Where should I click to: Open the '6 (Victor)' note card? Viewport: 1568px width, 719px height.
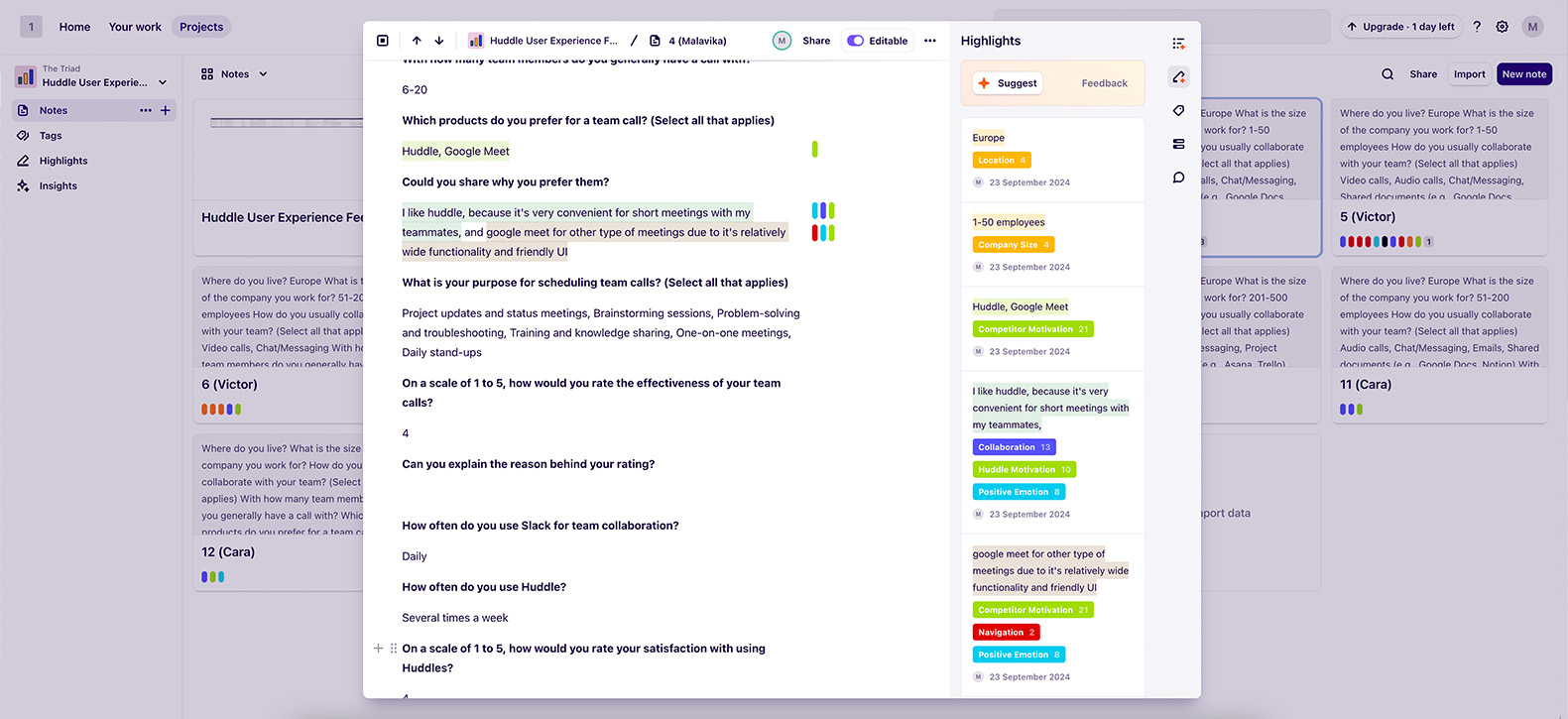[x=279, y=344]
